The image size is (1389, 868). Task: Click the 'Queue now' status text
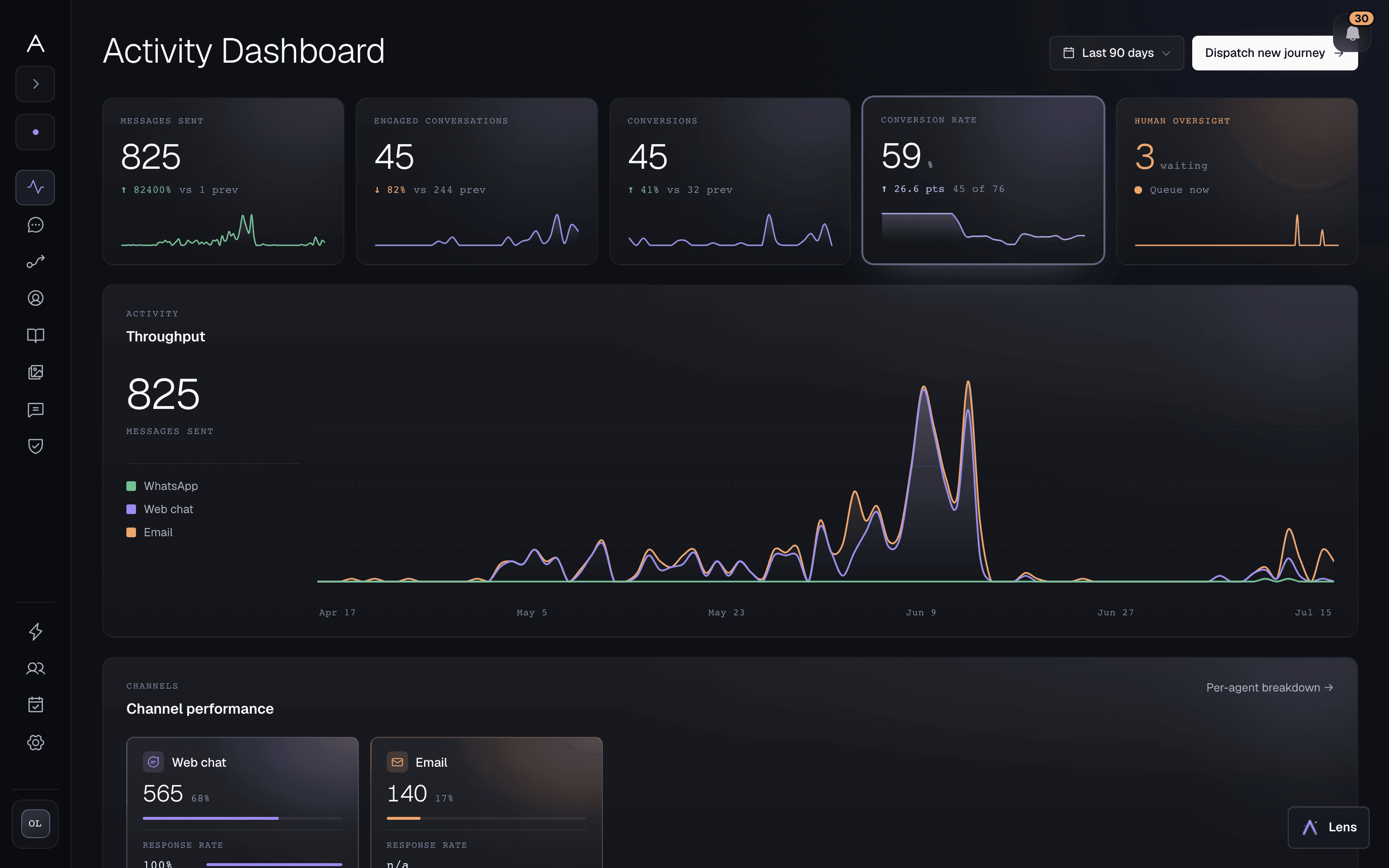click(1180, 190)
